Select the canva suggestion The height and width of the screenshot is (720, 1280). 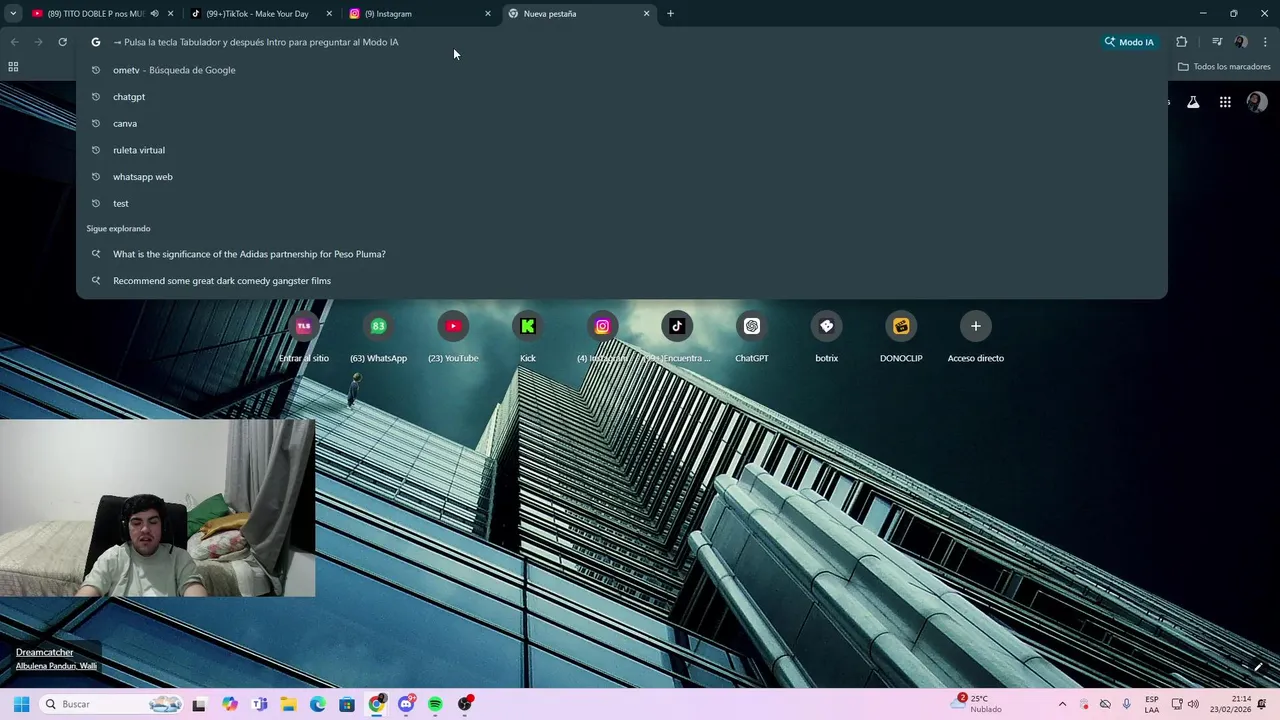622,123
